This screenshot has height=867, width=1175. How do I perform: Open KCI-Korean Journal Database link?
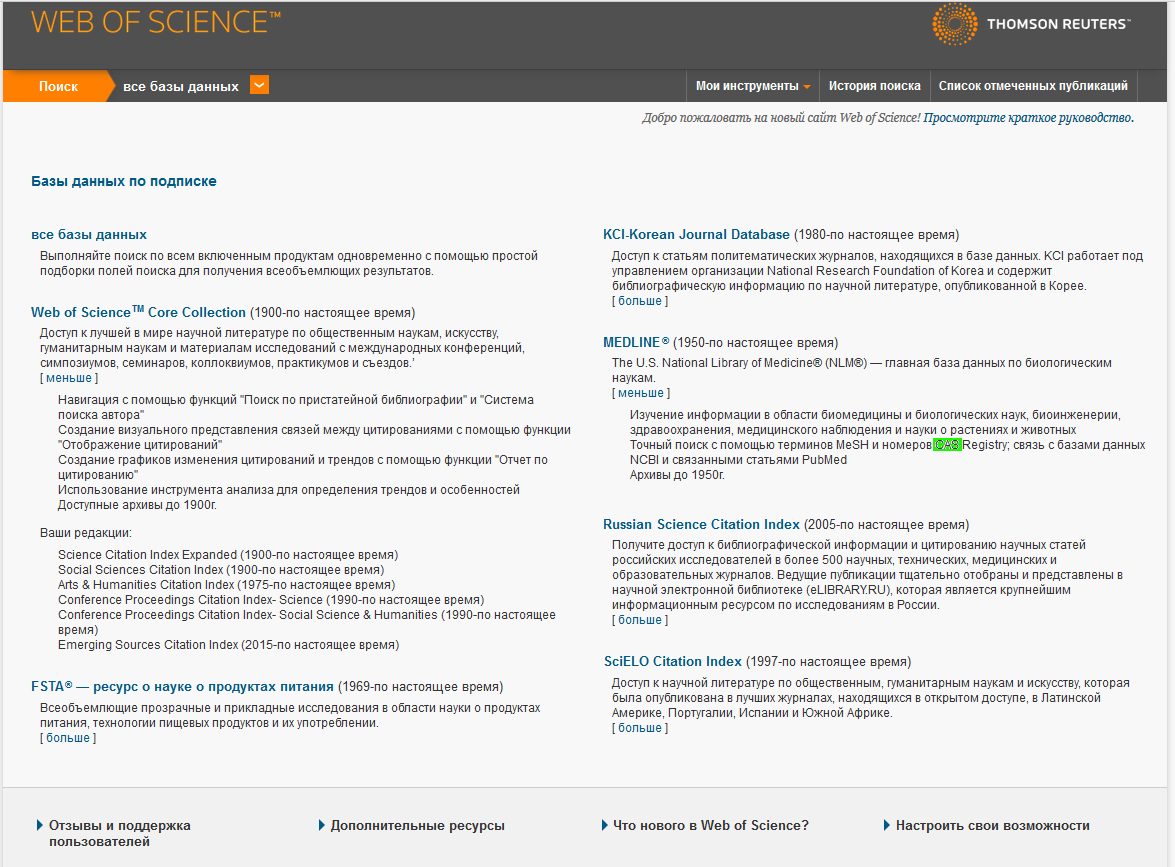(696, 235)
